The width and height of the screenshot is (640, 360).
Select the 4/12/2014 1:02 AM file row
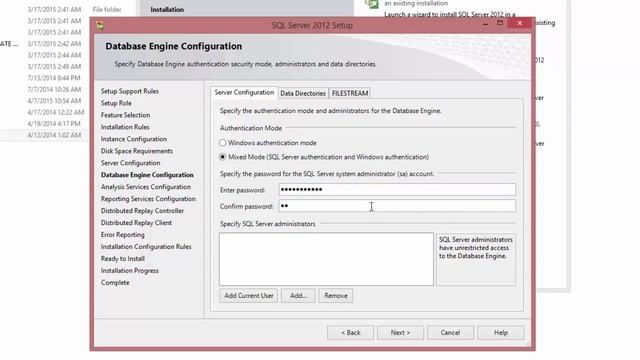[x=44, y=135]
